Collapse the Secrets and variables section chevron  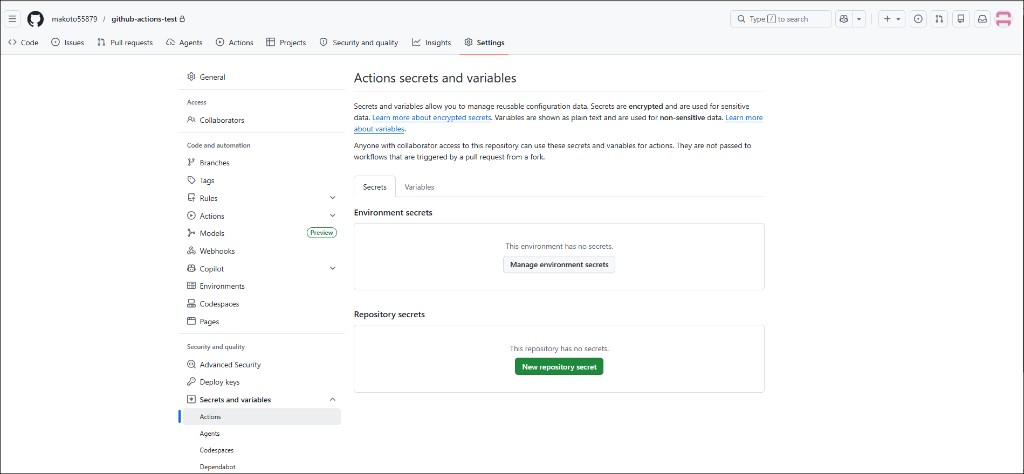pyautogui.click(x=332, y=400)
